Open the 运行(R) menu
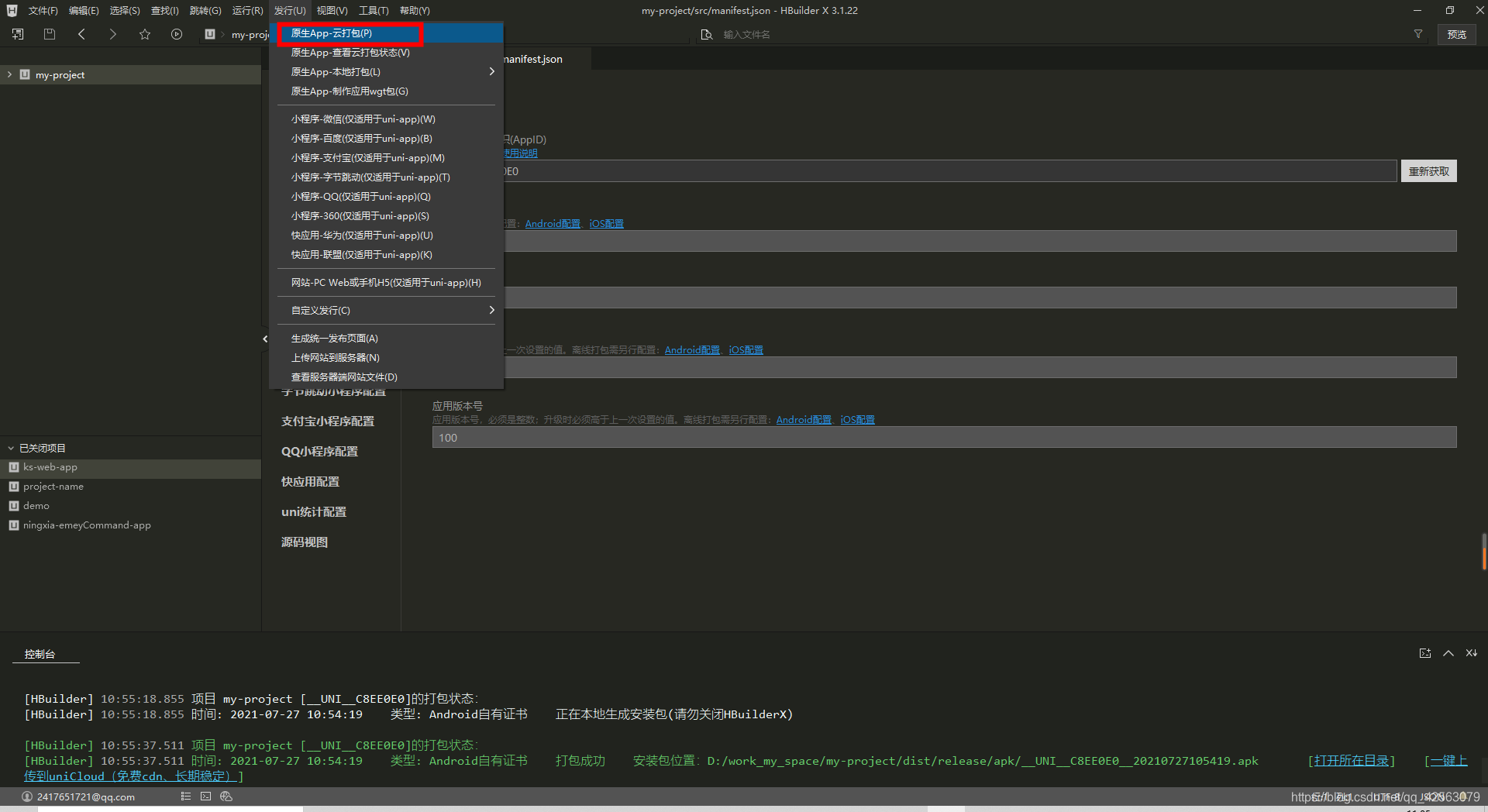The height and width of the screenshot is (812, 1488). [x=247, y=11]
